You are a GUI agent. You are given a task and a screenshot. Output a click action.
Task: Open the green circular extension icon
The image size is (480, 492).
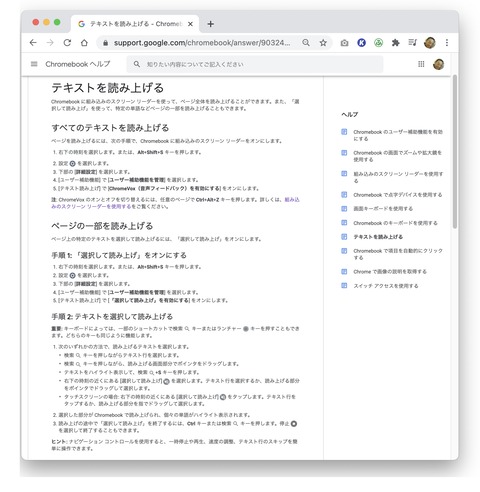click(378, 43)
